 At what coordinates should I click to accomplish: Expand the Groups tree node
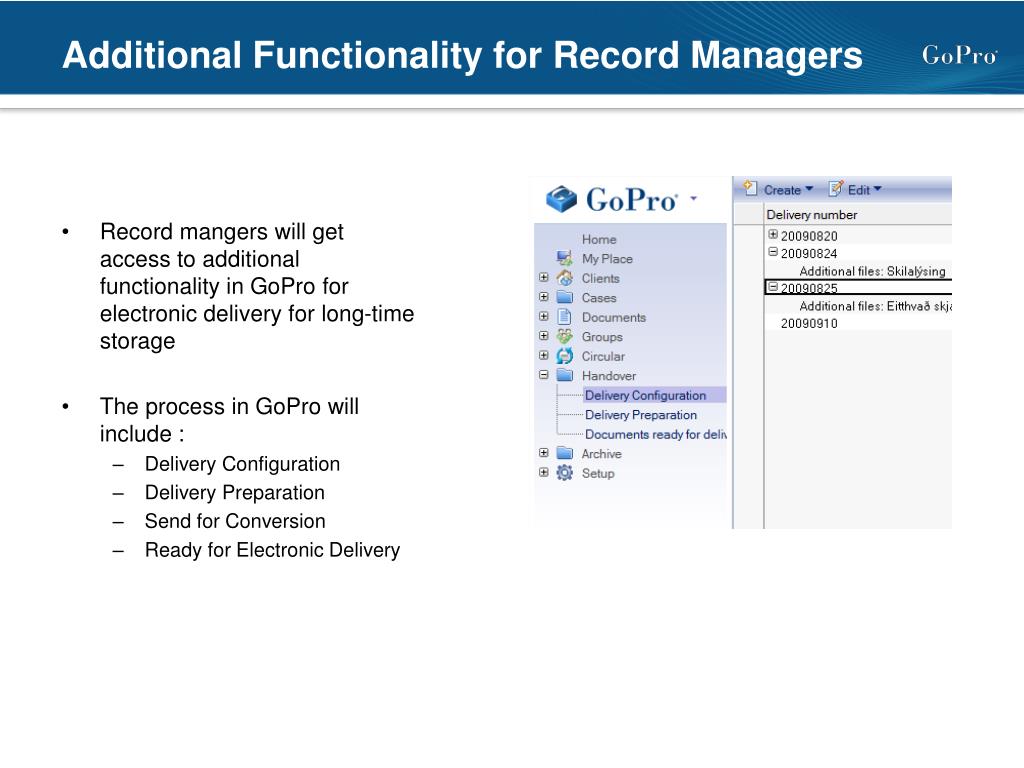pyautogui.click(x=543, y=336)
